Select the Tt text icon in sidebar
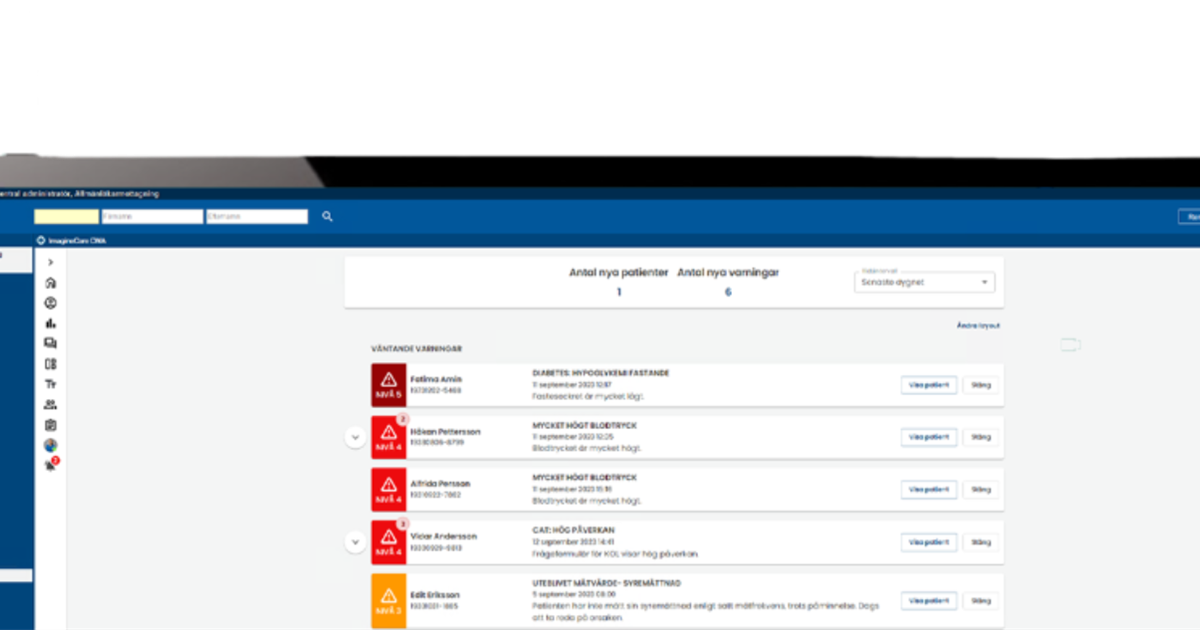1200x630 pixels. pos(50,383)
